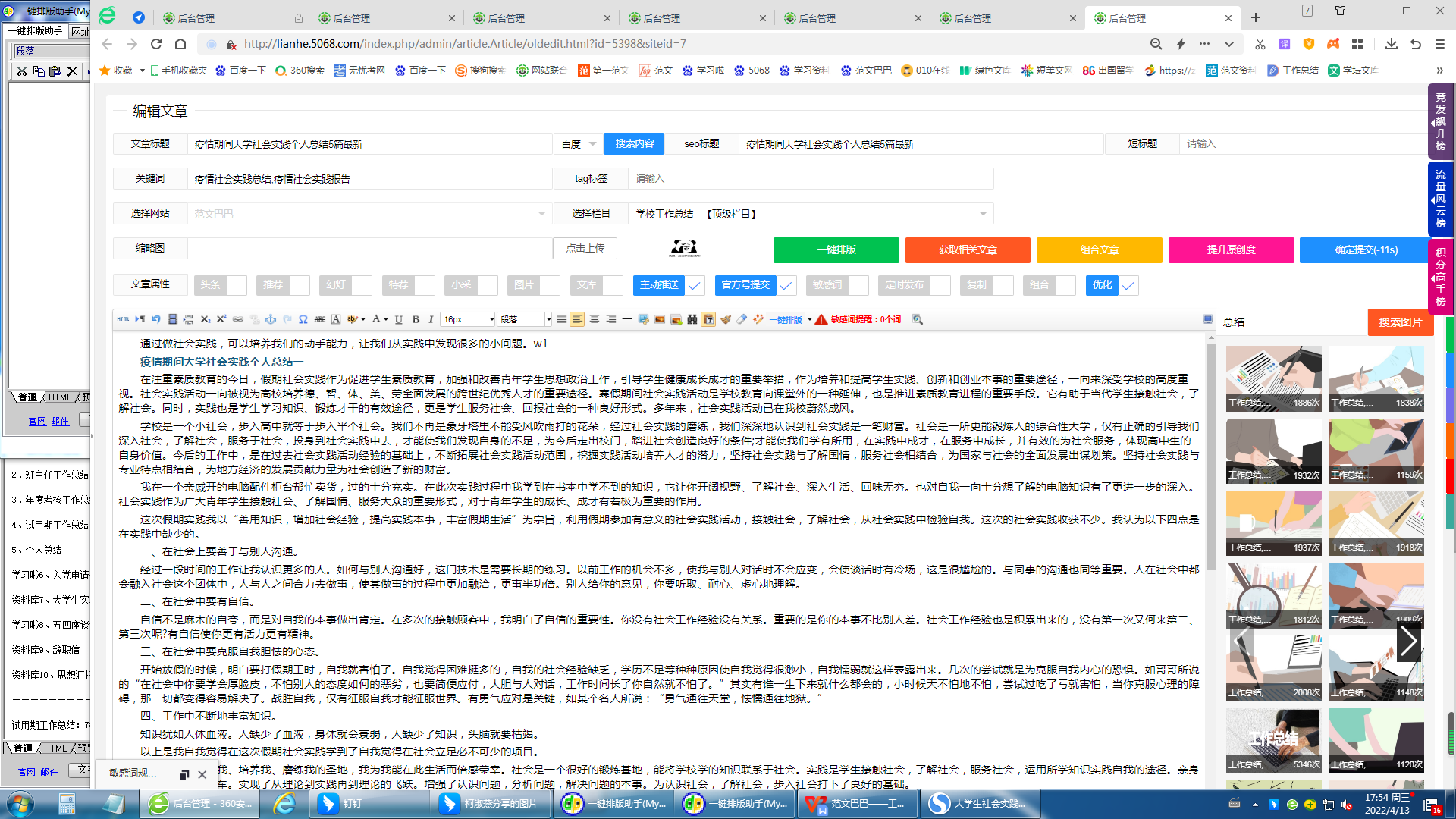Viewport: 1456px width, 819px height.
Task: Open the 360搜索 bookmark
Action: tap(300, 71)
